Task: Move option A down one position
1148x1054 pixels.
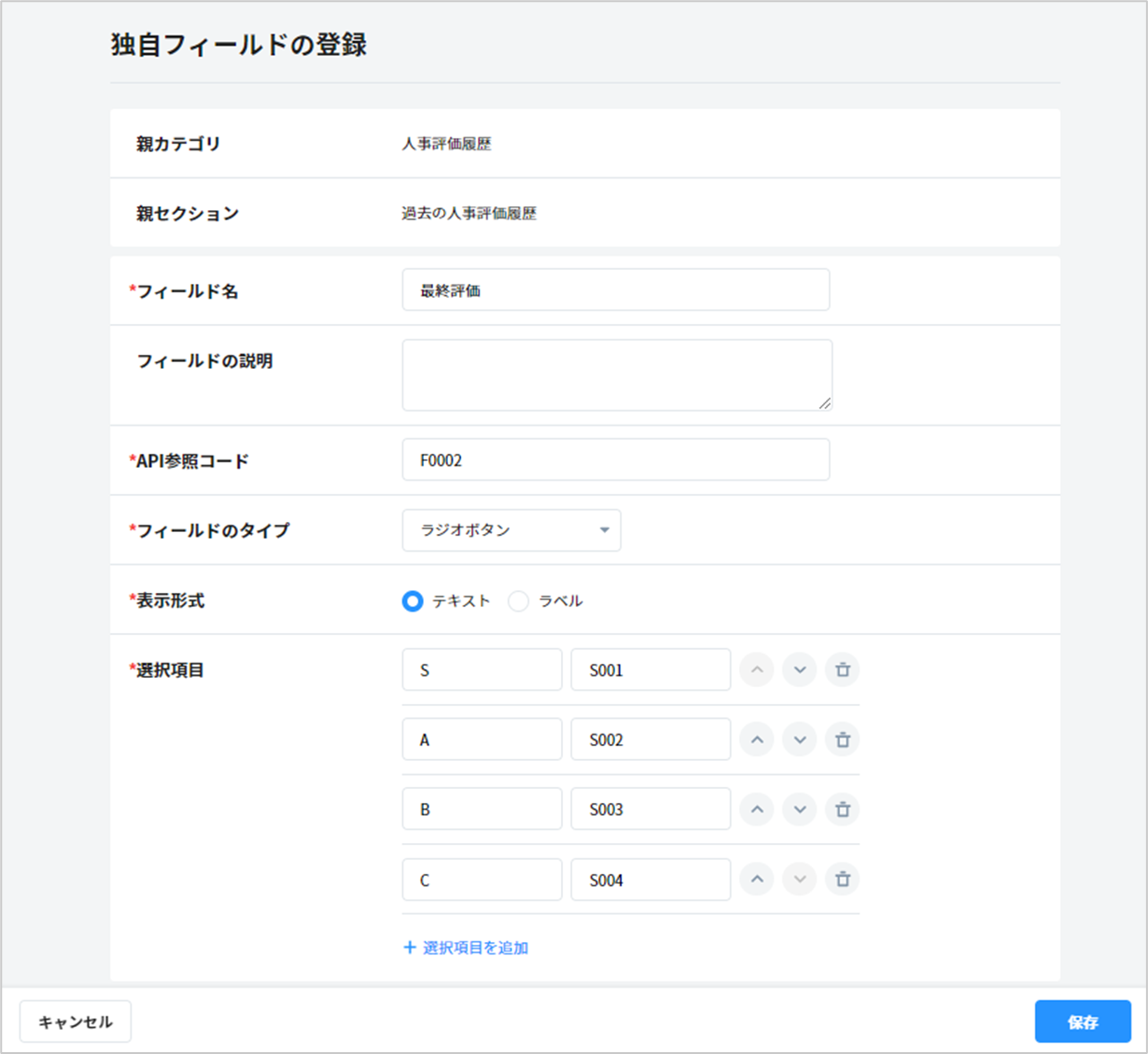Action: [799, 740]
